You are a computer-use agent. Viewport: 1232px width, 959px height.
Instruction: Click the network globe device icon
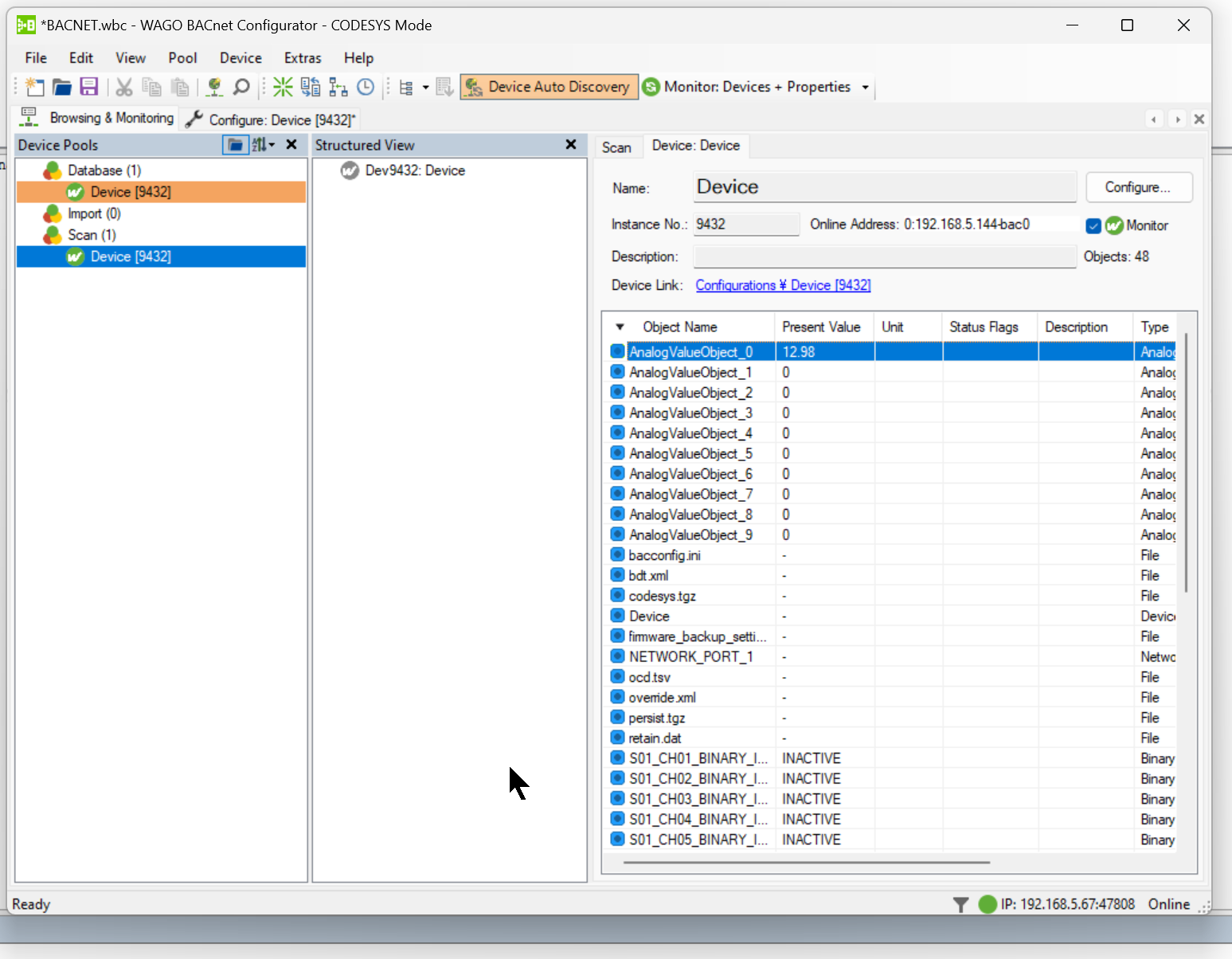(x=213, y=87)
